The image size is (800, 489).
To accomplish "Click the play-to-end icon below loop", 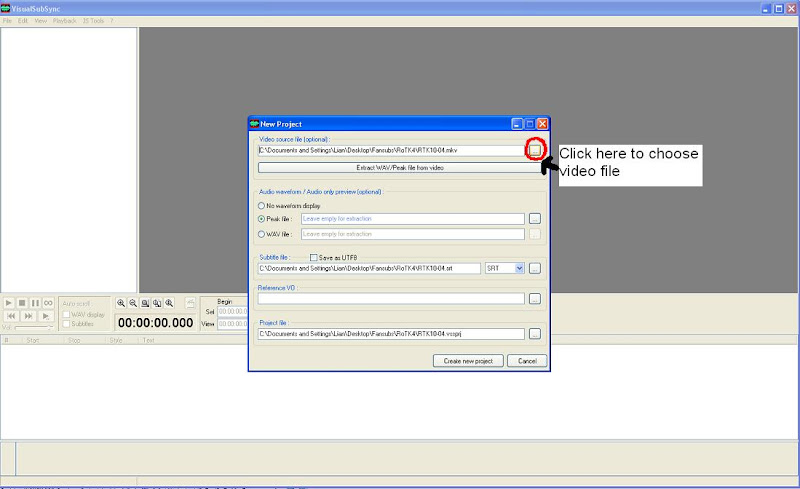I will click(x=45, y=316).
